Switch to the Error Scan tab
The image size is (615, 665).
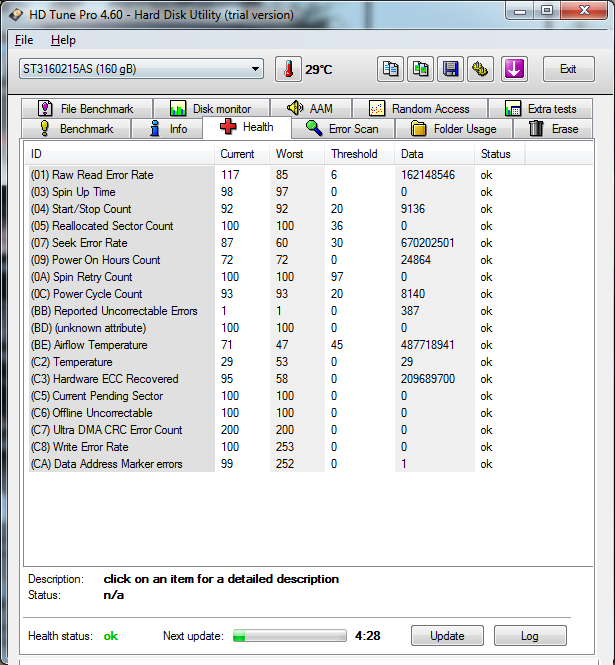tap(343, 129)
